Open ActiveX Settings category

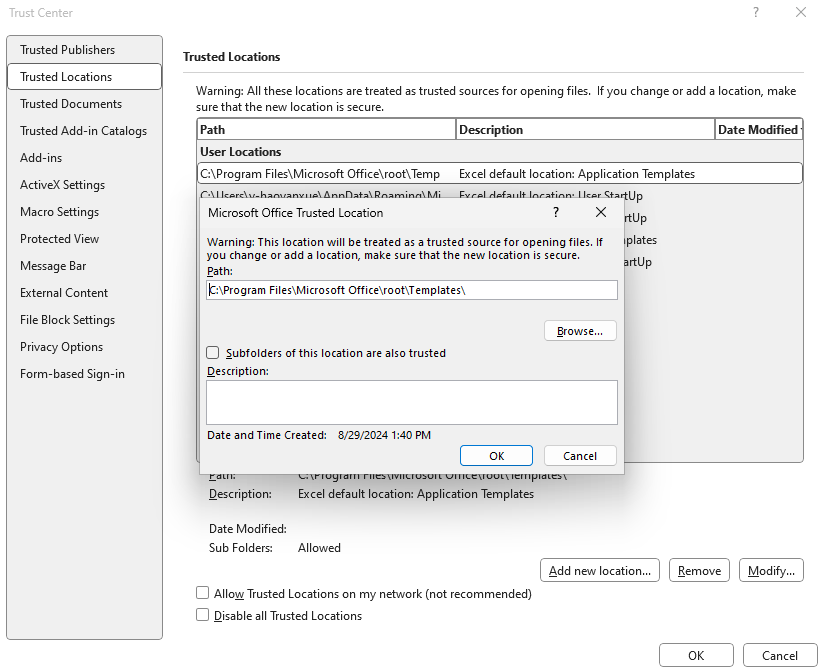[84, 185]
